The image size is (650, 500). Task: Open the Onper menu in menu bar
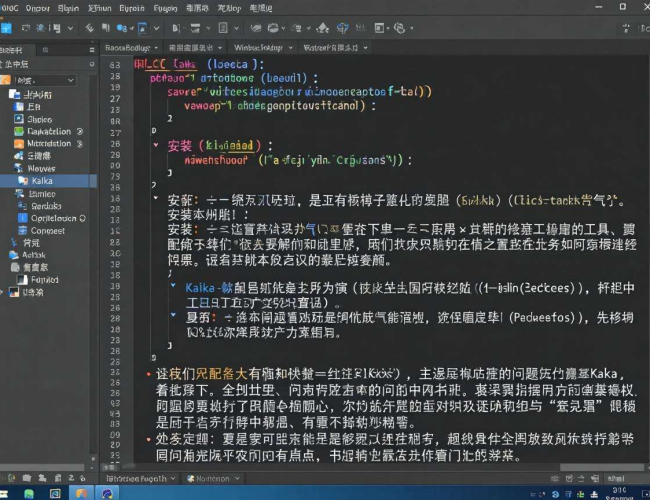pos(37,8)
